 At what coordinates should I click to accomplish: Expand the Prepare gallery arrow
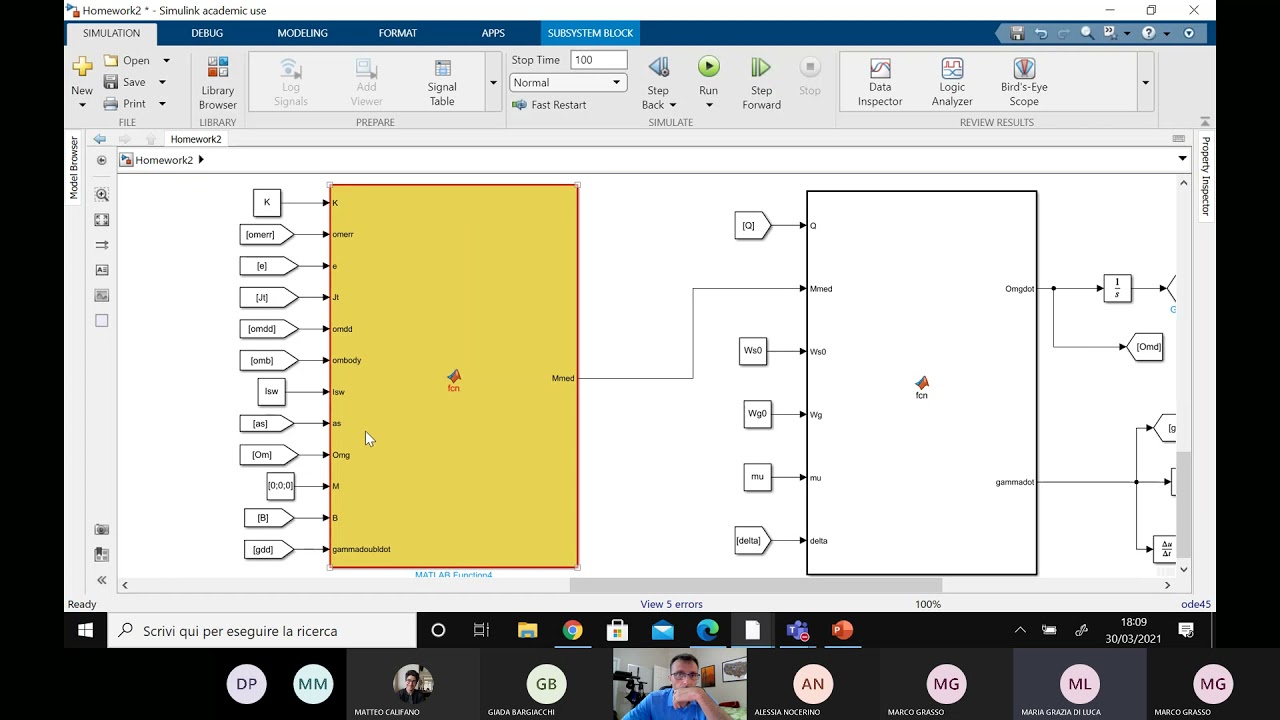pyautogui.click(x=493, y=83)
